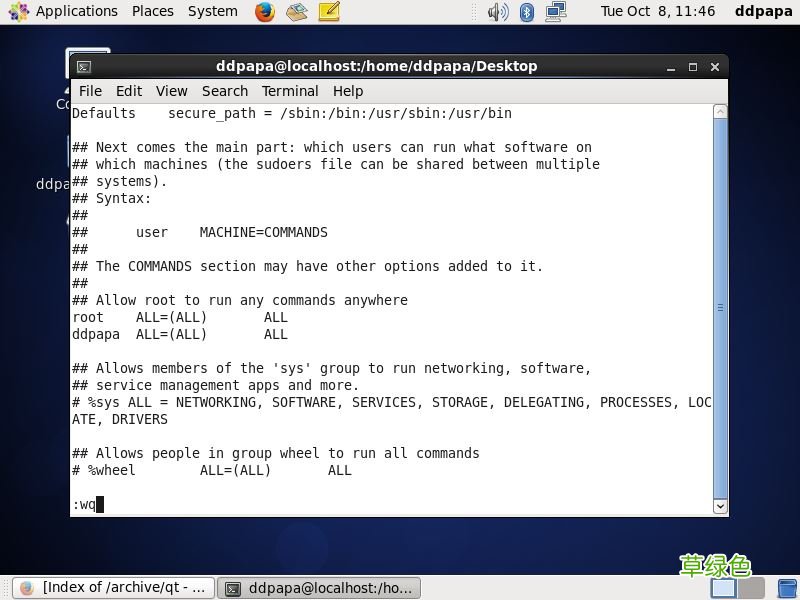Click the Bluetooth icon in the system tray
This screenshot has width=800, height=600.
[527, 12]
